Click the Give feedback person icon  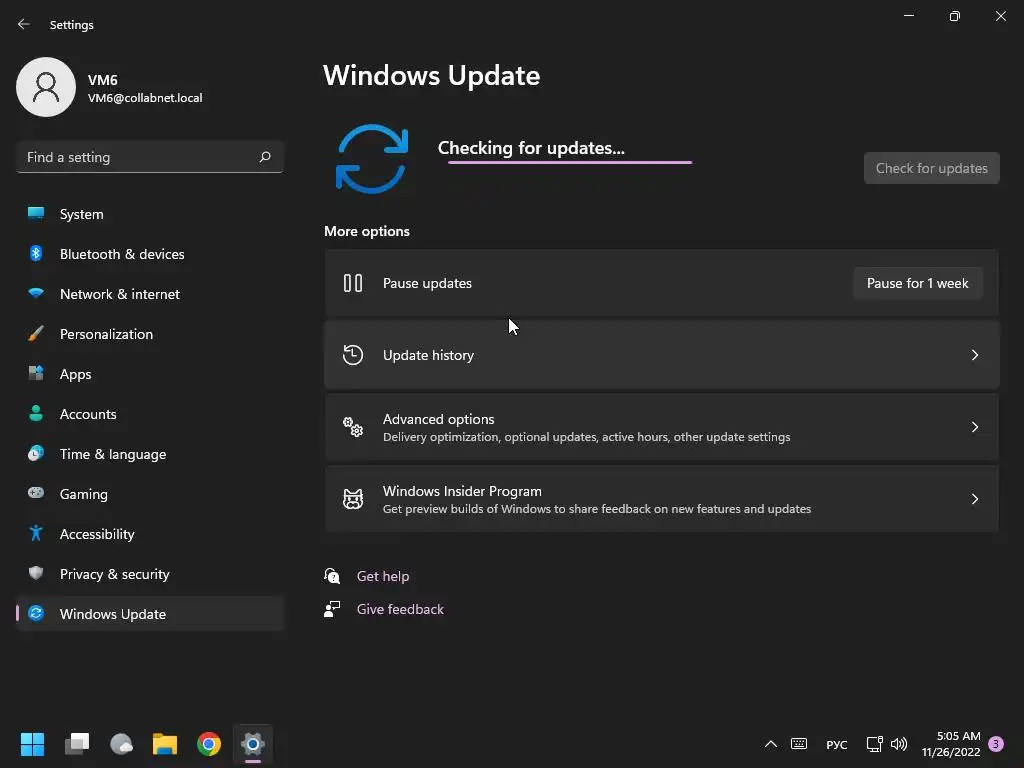[332, 609]
